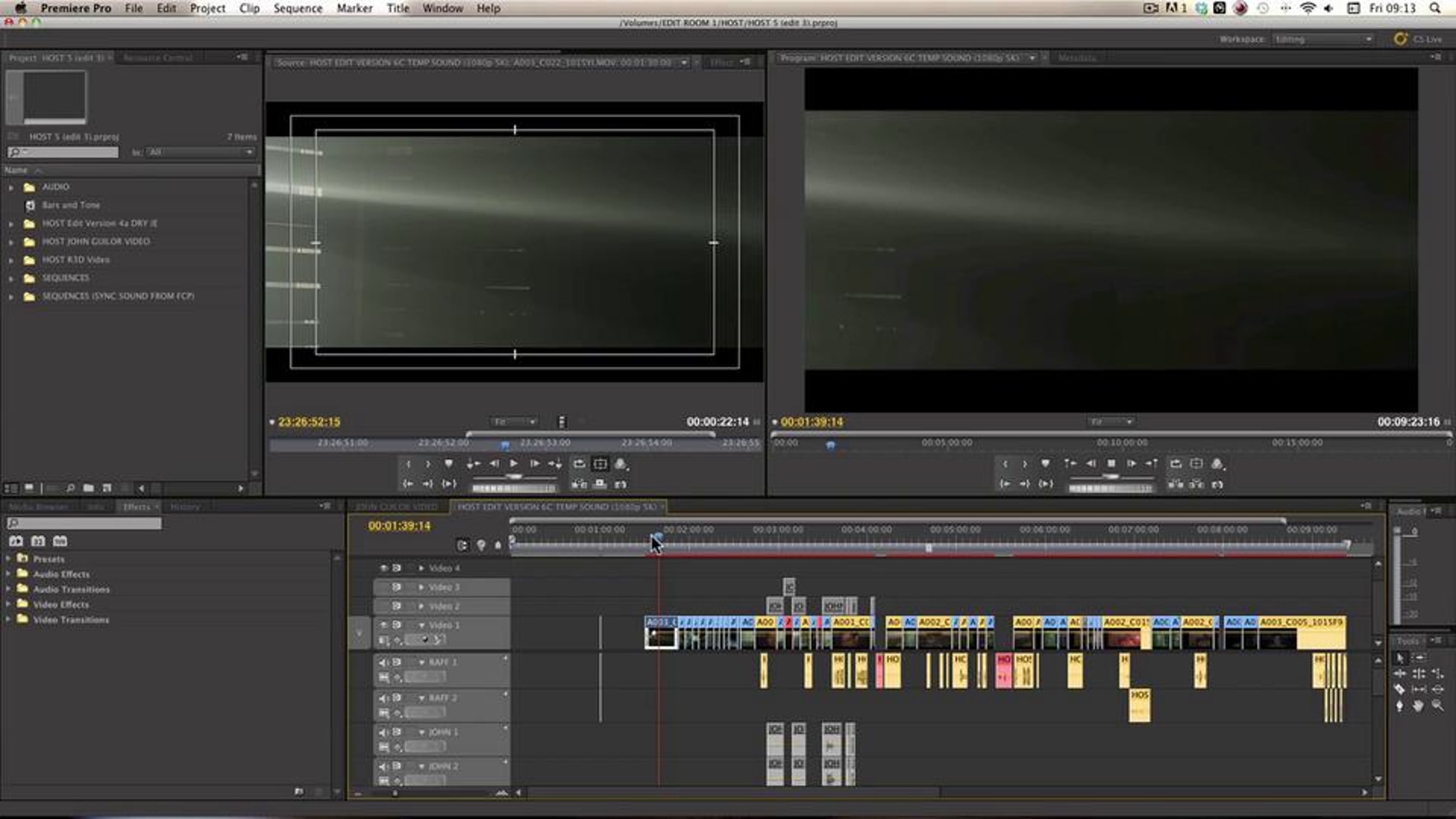Switch to the History tab

(x=185, y=507)
